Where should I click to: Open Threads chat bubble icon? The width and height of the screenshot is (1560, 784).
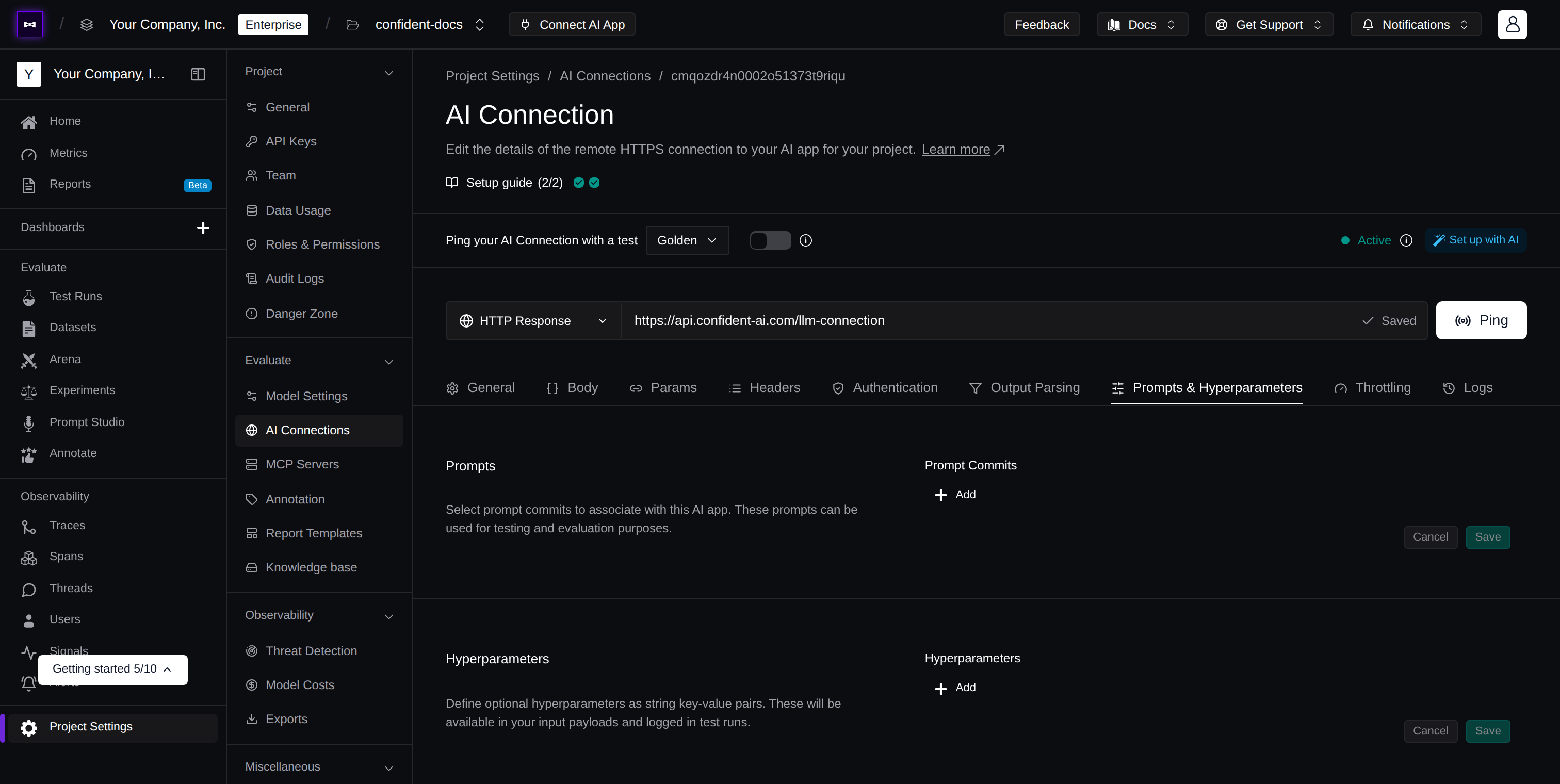point(28,589)
